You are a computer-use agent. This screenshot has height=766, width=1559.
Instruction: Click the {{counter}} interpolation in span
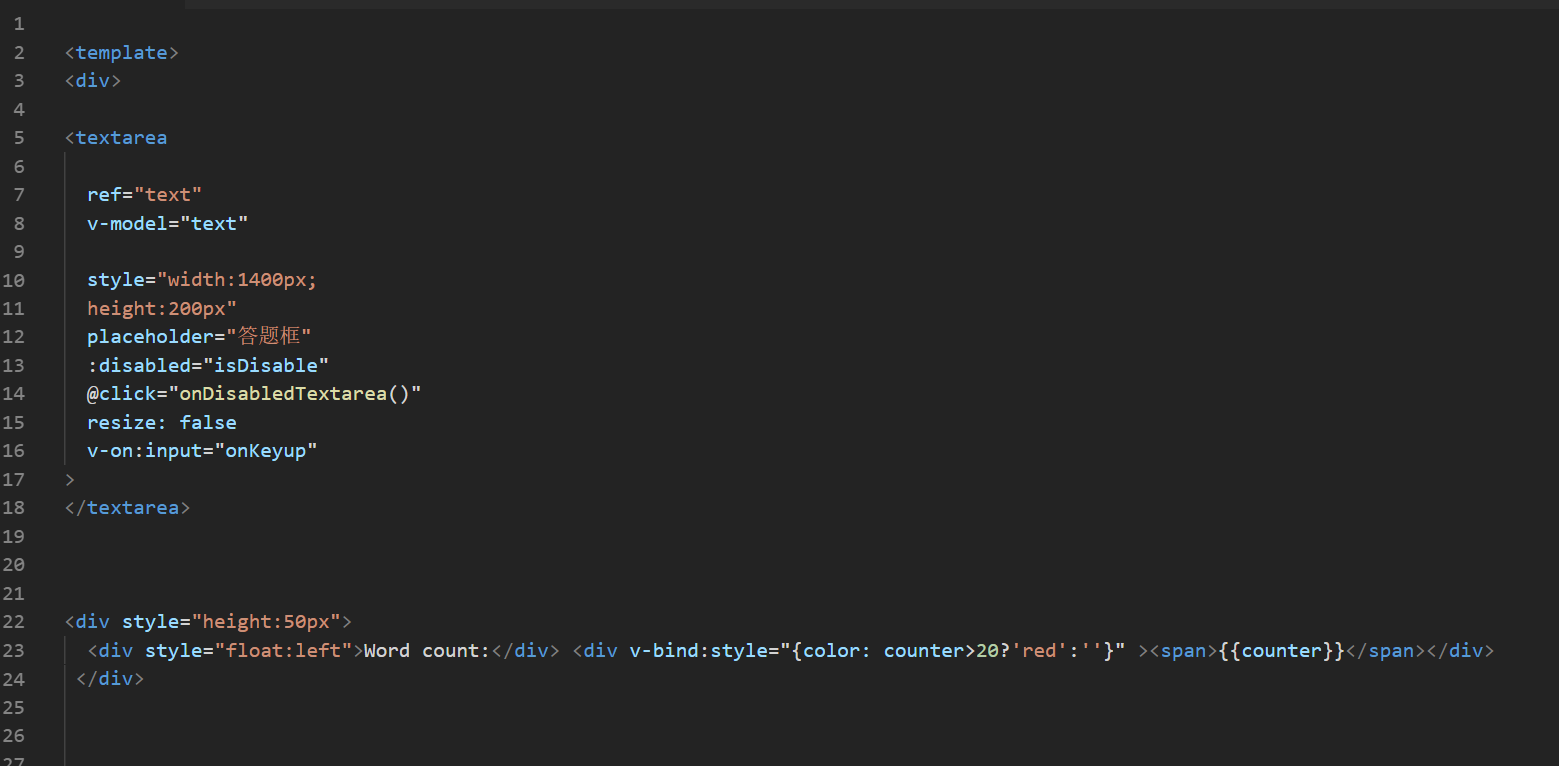pyautogui.click(x=1281, y=651)
